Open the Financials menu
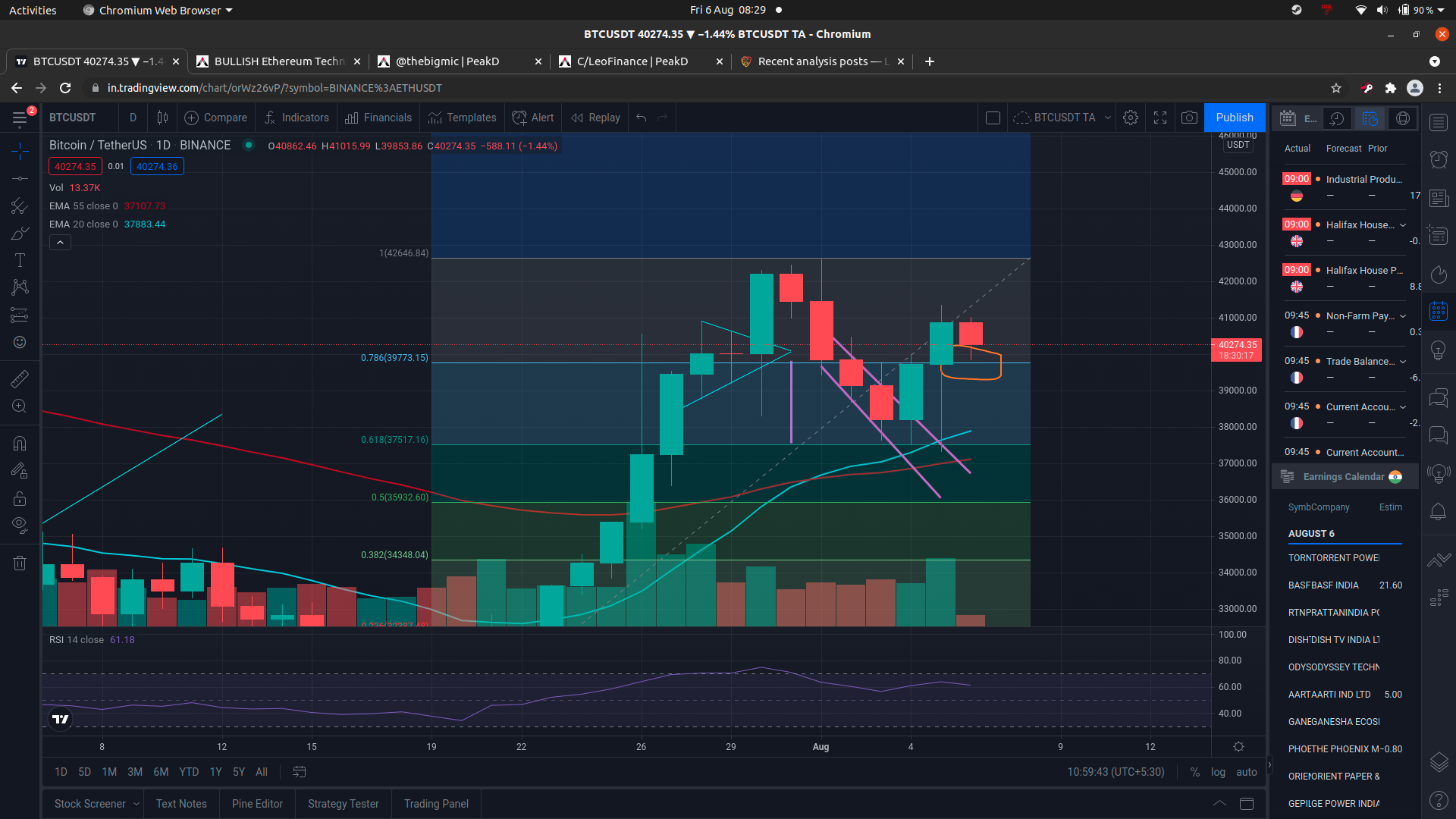1456x819 pixels. (378, 118)
